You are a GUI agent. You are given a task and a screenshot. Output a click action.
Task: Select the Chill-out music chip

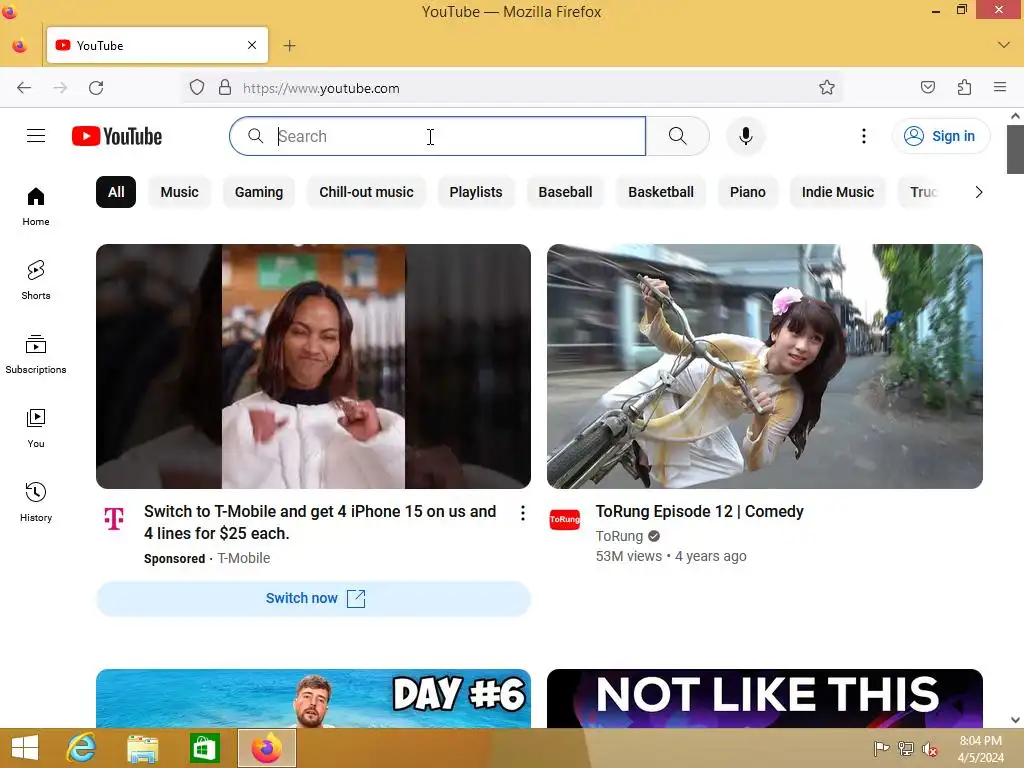[366, 192]
